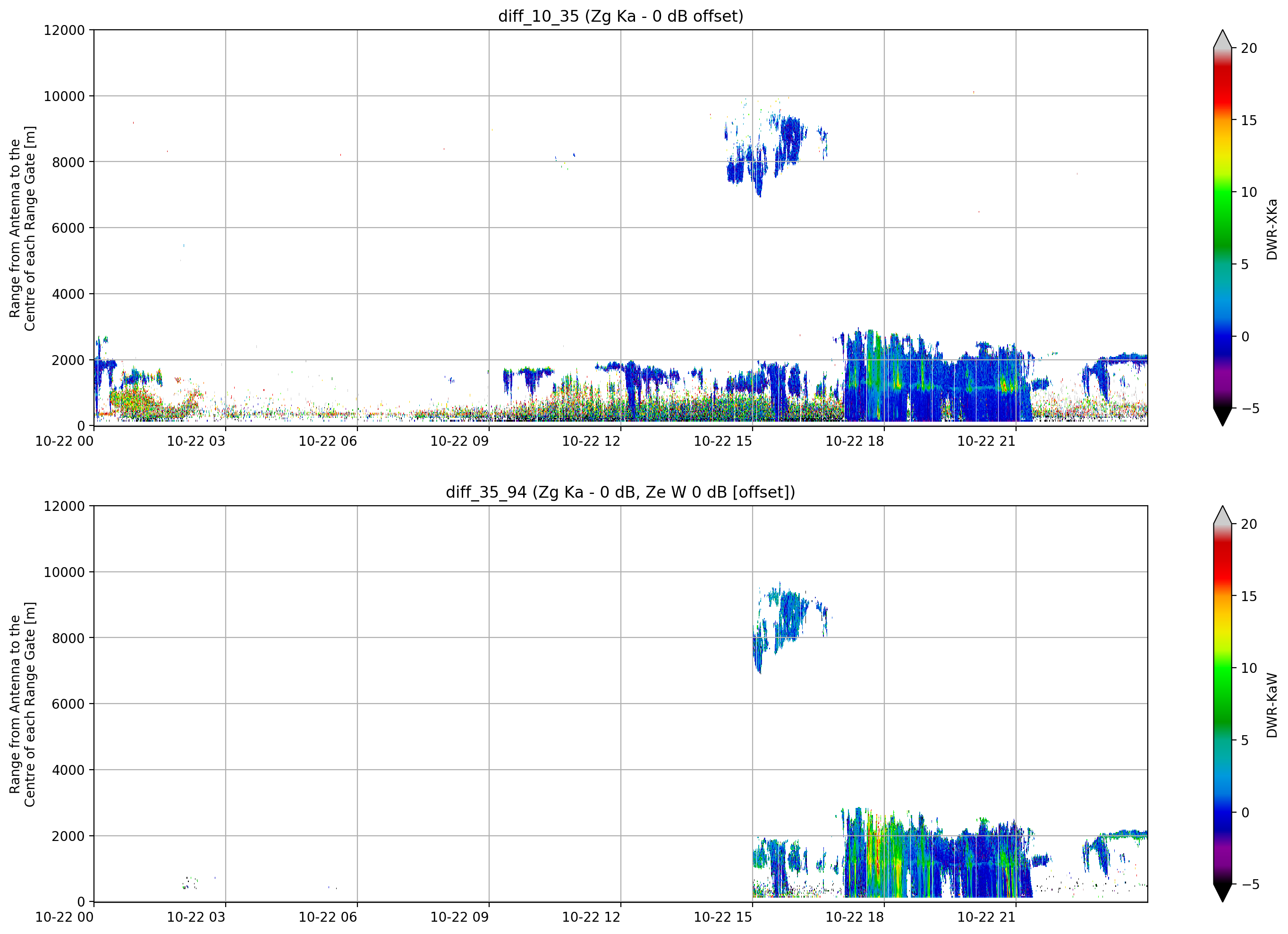Click the 10-22 21 tick label on bottom plot

(x=986, y=917)
